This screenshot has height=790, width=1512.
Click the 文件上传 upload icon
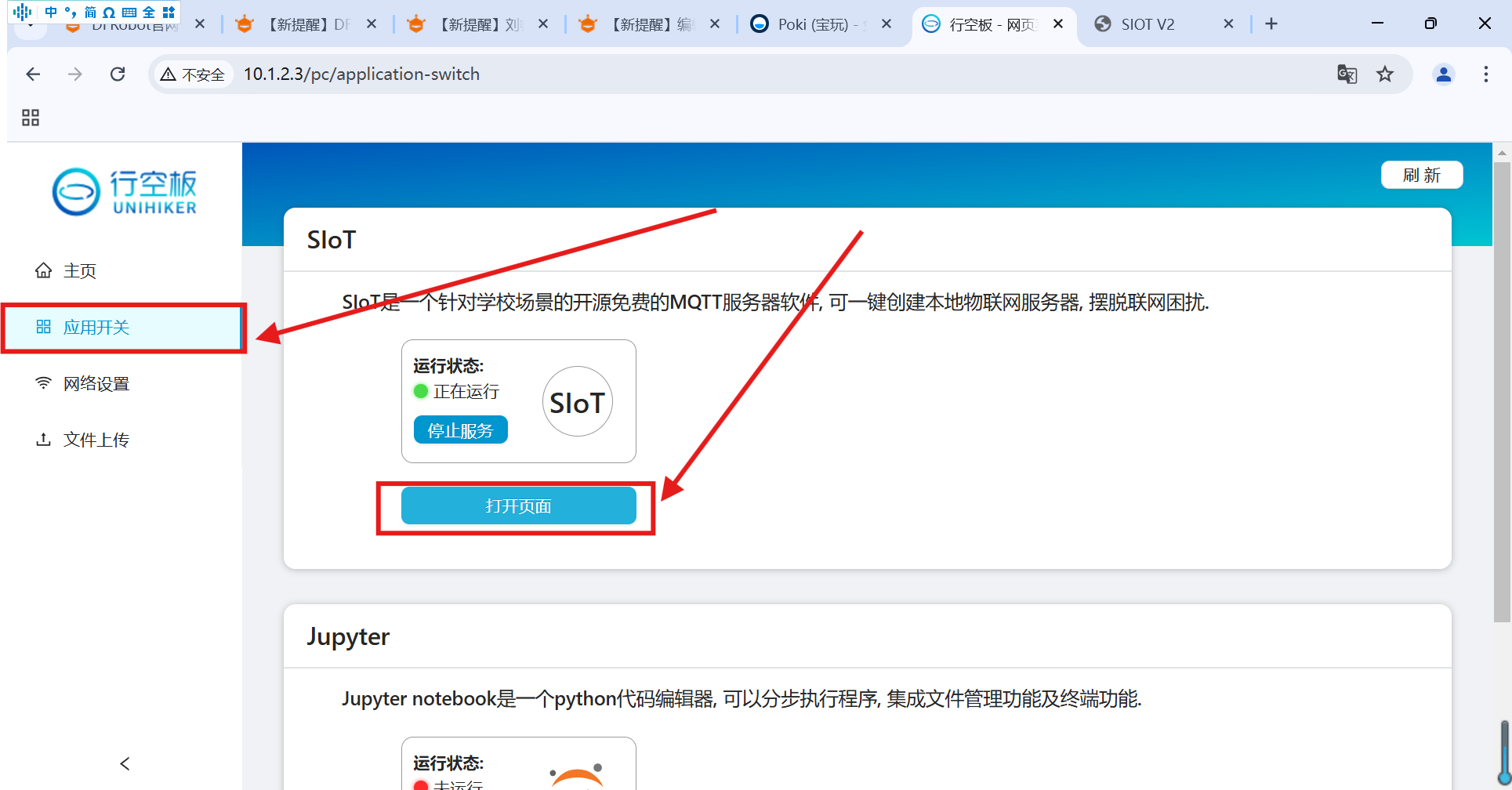(x=43, y=440)
